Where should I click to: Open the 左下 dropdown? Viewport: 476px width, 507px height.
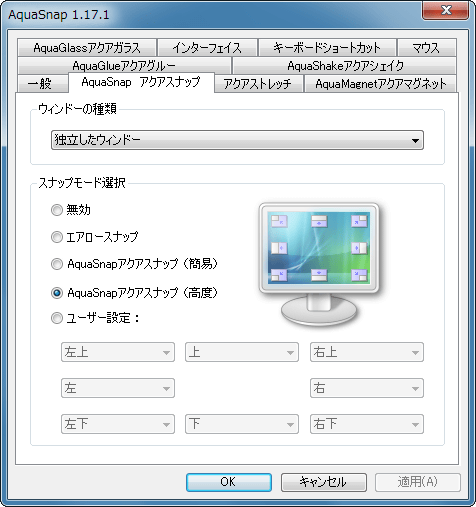tap(118, 424)
